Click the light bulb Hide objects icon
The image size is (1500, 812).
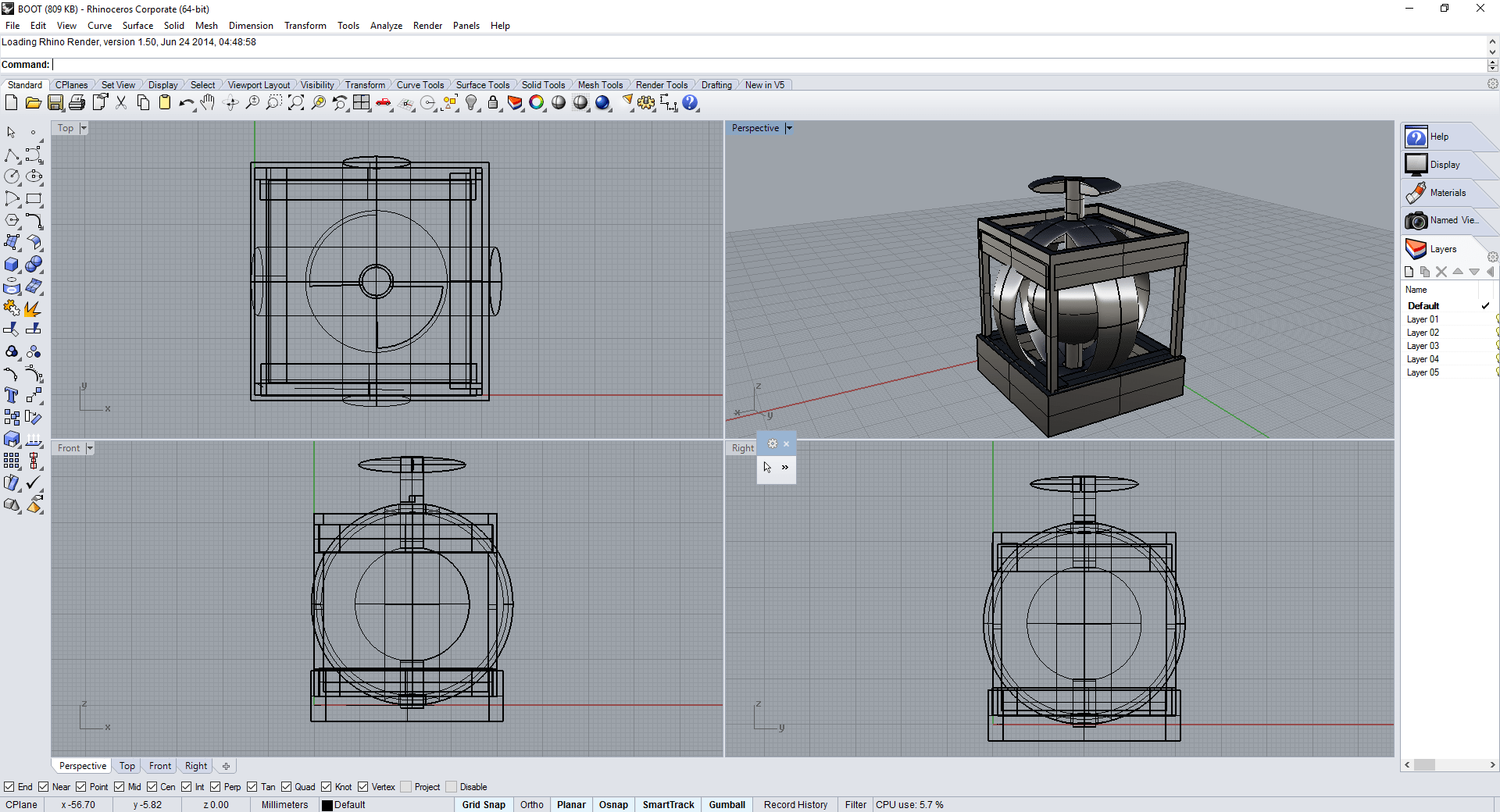click(471, 102)
